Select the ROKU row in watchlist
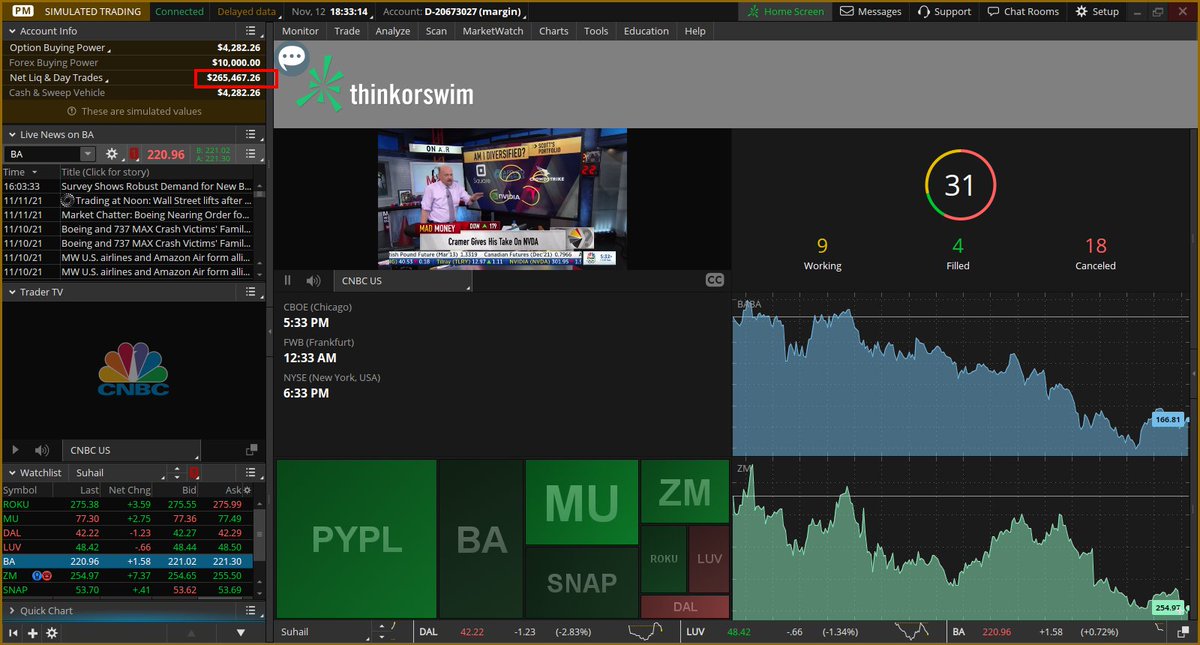Image resolution: width=1200 pixels, height=645 pixels. (126, 505)
